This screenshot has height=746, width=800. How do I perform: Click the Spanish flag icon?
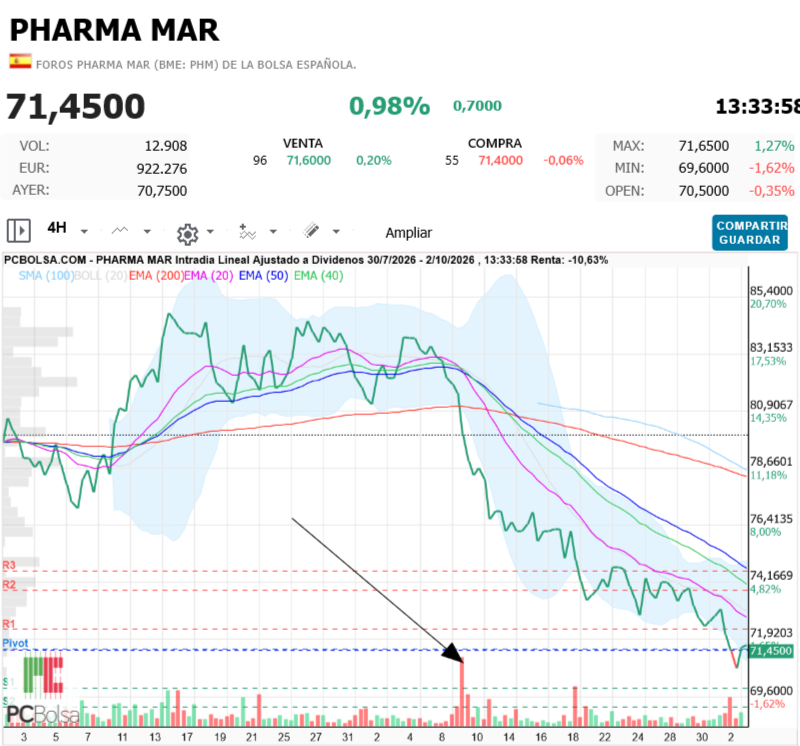(20, 61)
